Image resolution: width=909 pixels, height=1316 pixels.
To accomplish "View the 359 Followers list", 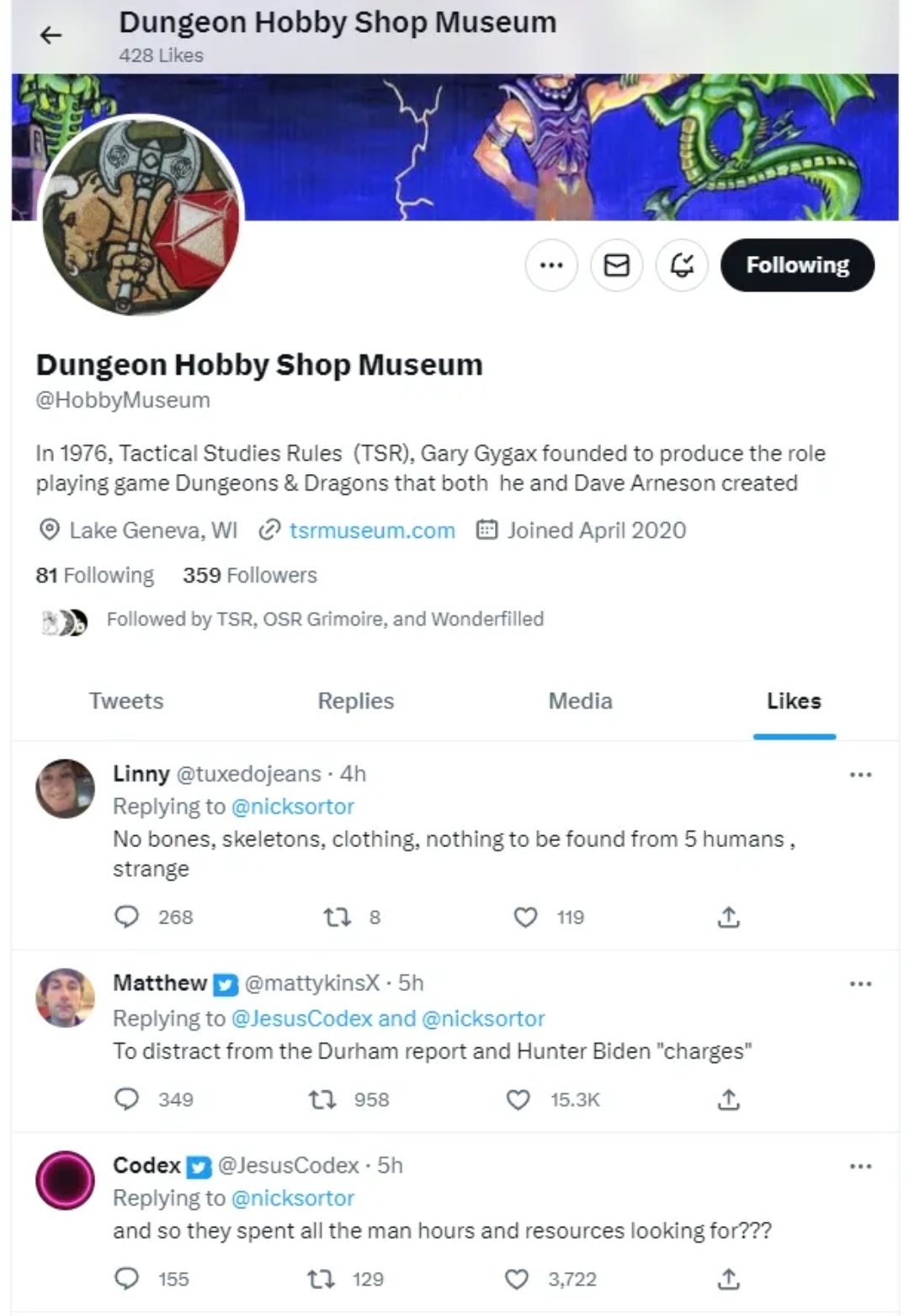I will [x=250, y=575].
